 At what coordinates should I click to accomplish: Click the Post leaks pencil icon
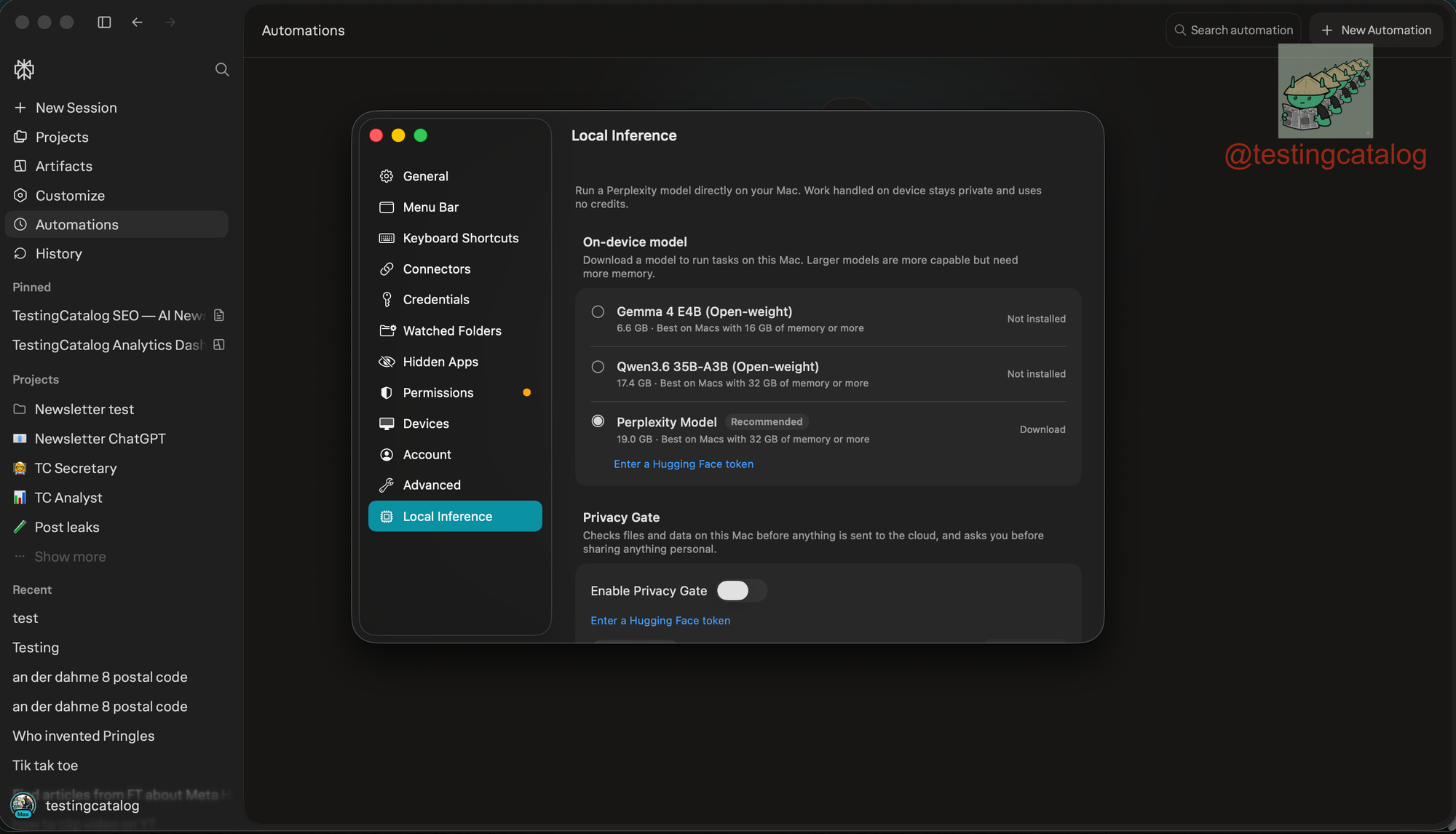[20, 527]
